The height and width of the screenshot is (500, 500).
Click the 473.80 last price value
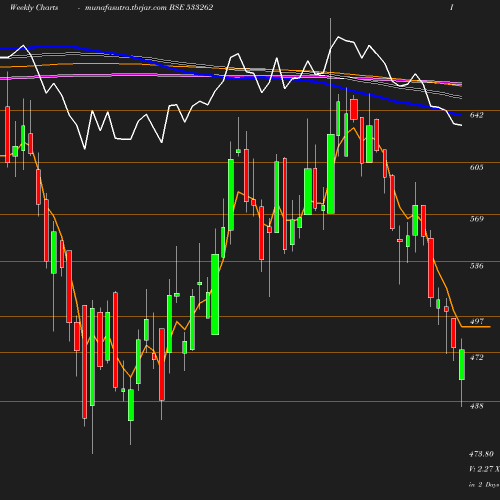click(481, 454)
